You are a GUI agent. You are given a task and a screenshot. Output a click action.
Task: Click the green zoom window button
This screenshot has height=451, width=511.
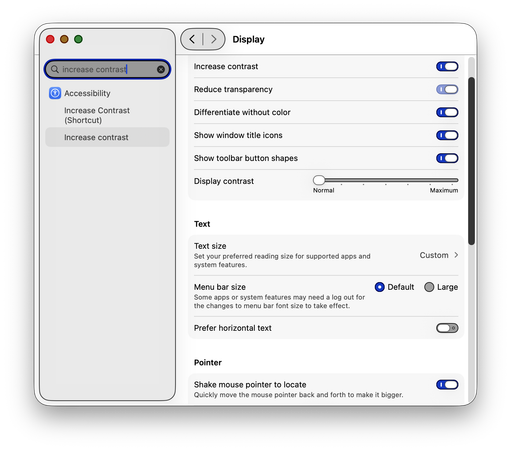[78, 39]
